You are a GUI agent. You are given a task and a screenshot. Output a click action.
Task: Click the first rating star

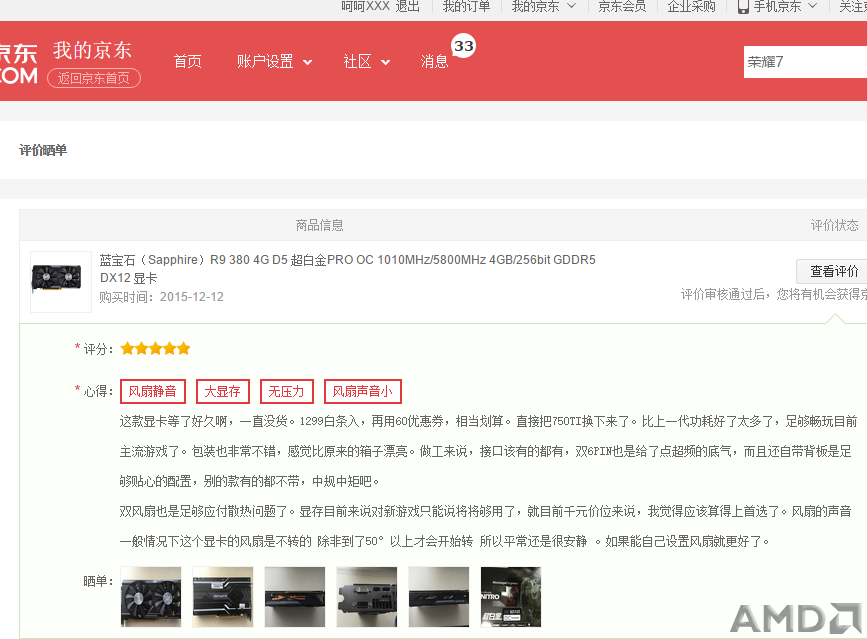pyautogui.click(x=127, y=349)
